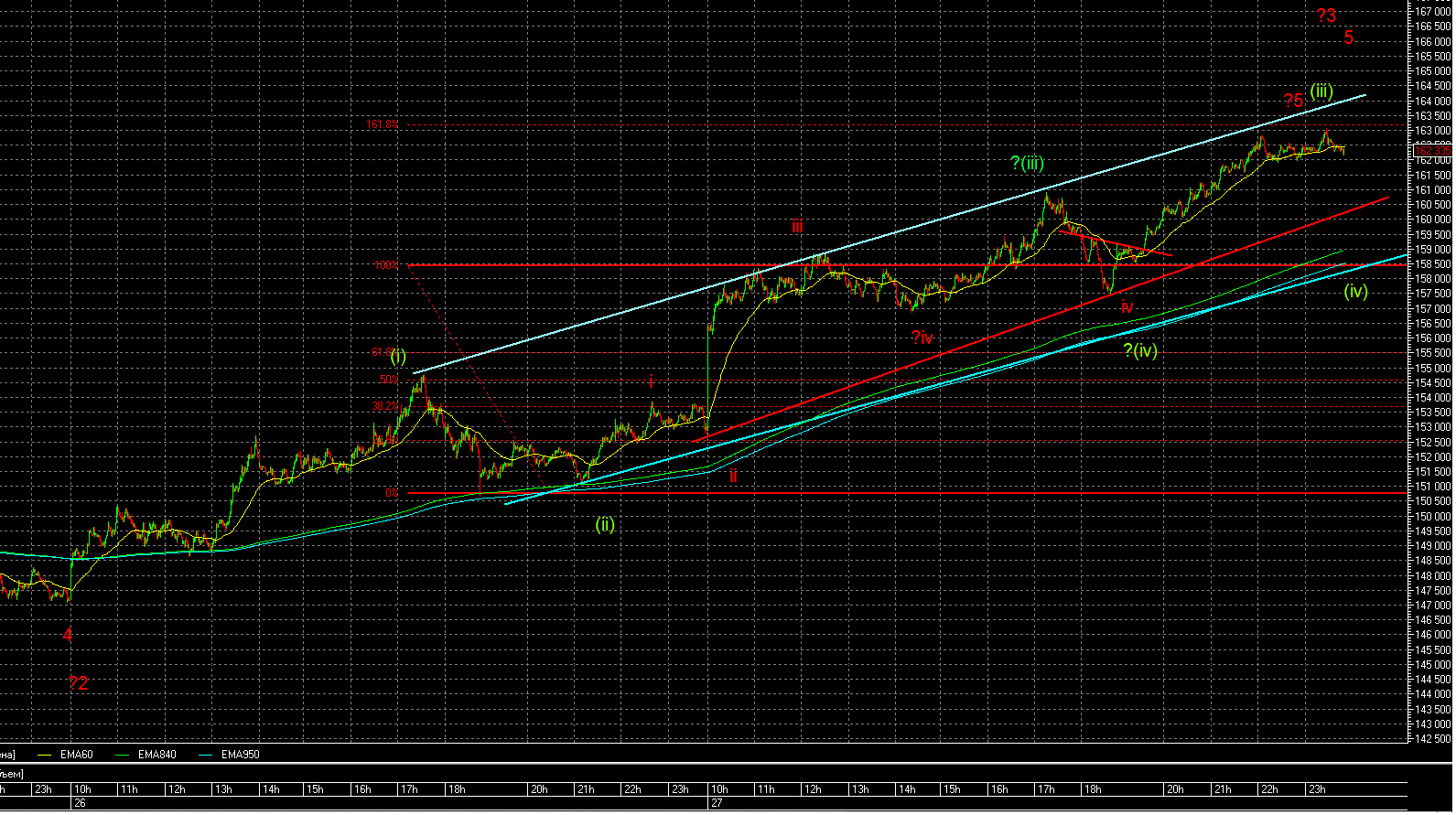Image resolution: width=1456 pixels, height=815 pixels.
Task: Click the 0% Fibonacci level label
Action: click(392, 493)
